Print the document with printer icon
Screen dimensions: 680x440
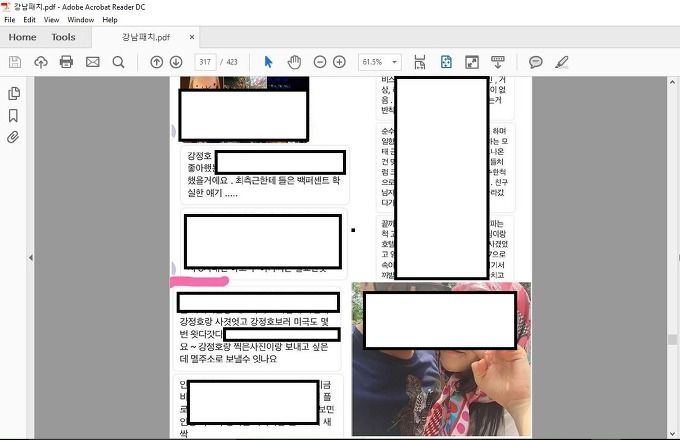click(66, 62)
